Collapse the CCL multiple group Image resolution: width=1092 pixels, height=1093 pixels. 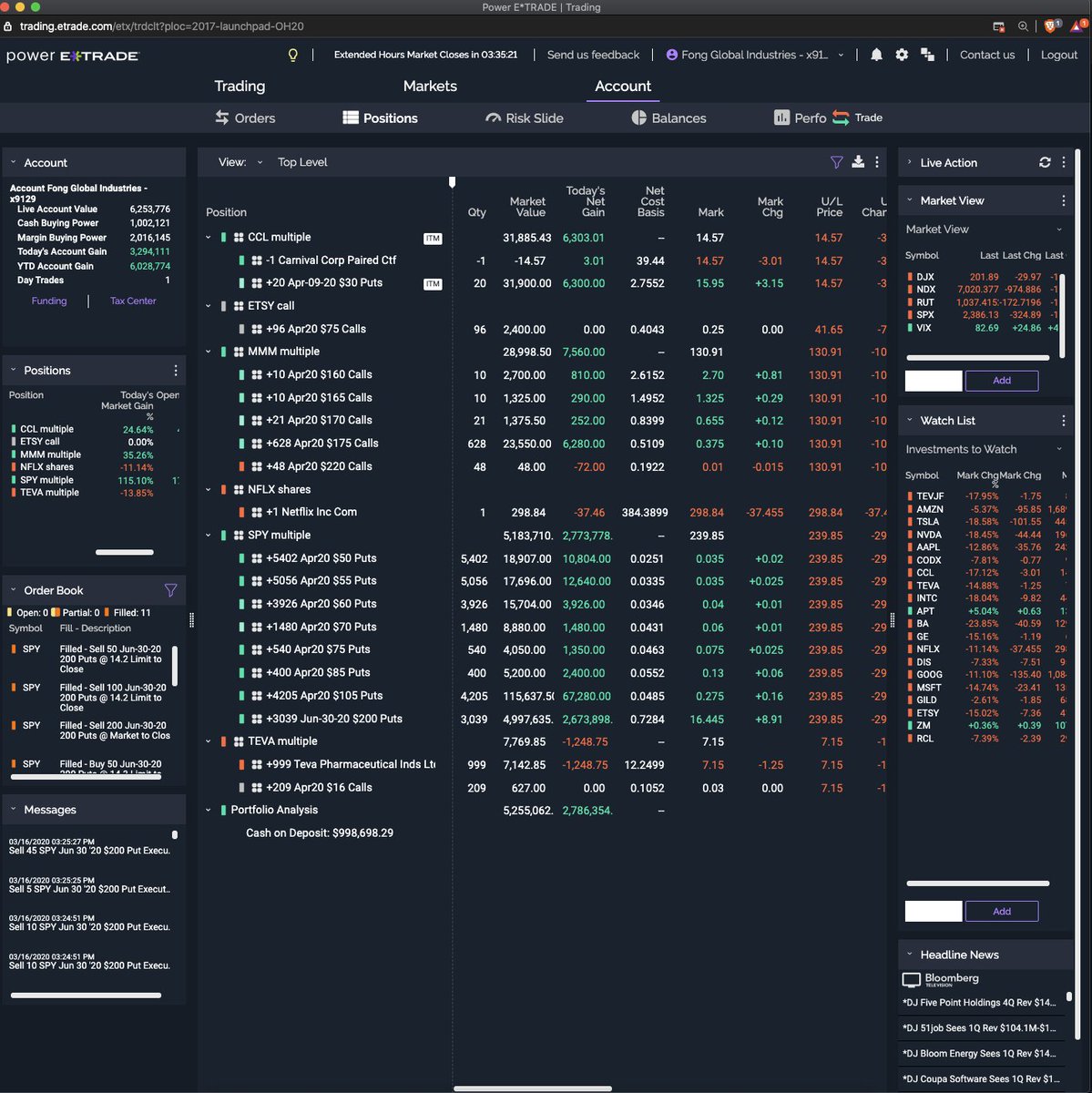[x=209, y=238]
